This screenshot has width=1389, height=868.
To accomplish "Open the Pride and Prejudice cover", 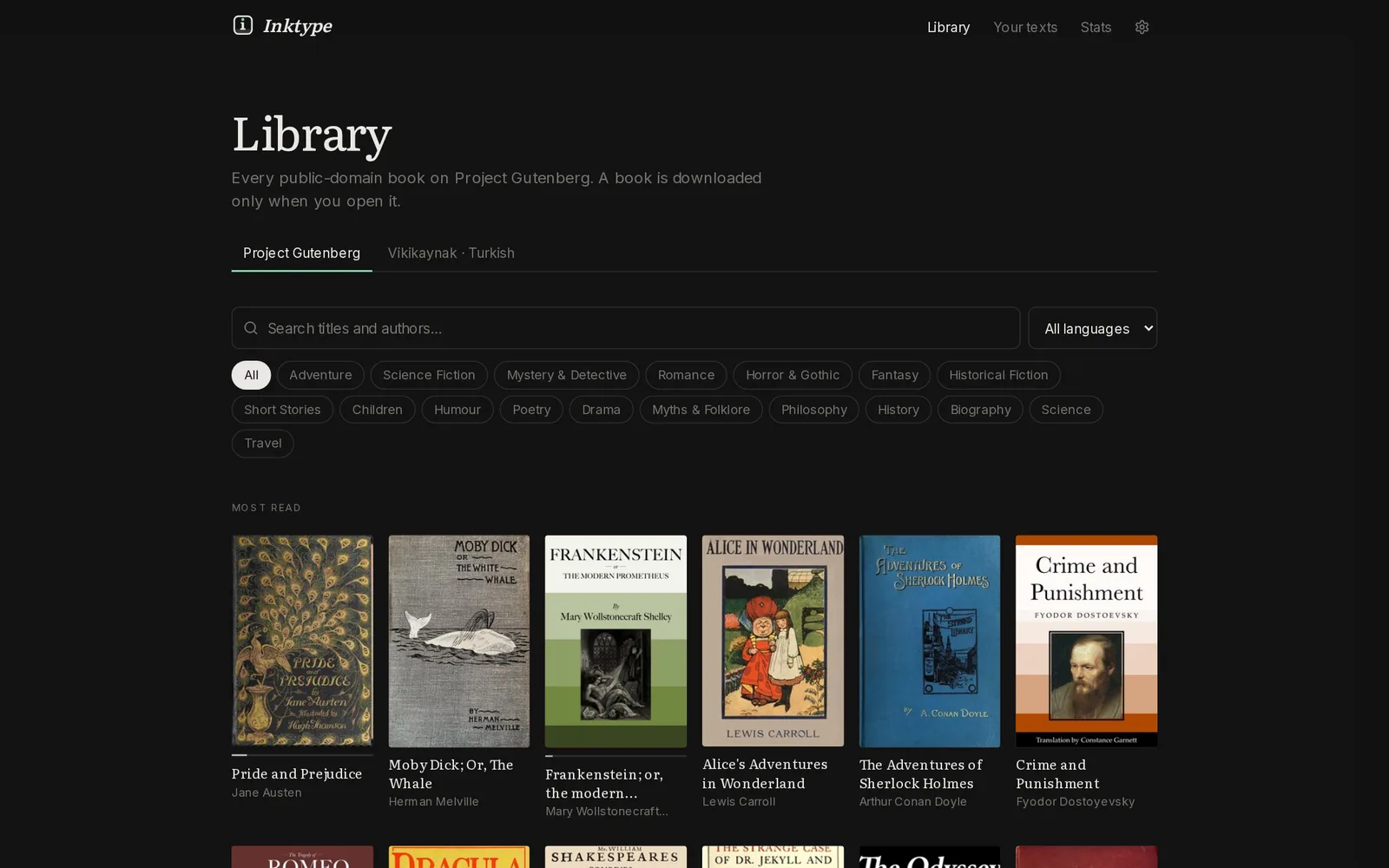I will coord(302,641).
